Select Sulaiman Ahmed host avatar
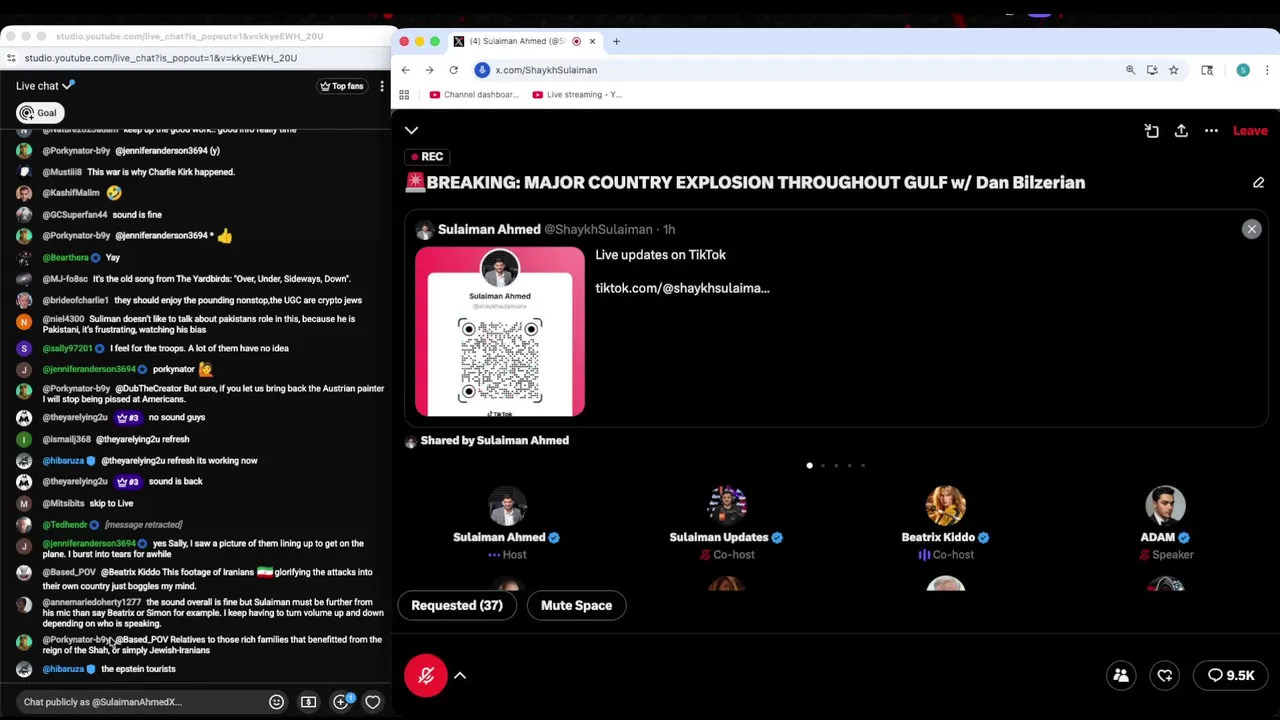Screen dimensions: 1280x720 pyautogui.click(x=507, y=505)
